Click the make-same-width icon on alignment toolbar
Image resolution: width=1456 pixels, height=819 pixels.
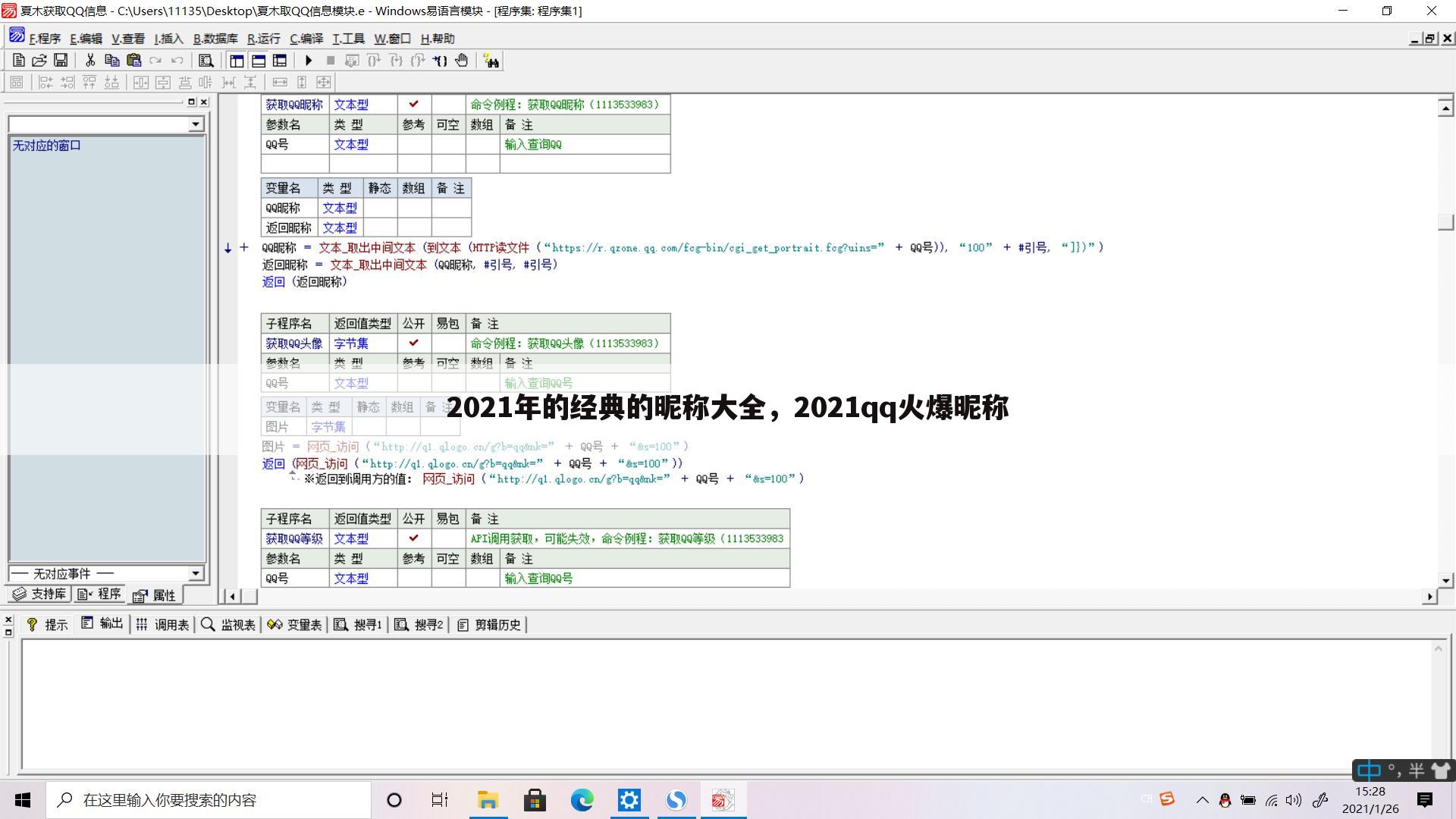280,82
